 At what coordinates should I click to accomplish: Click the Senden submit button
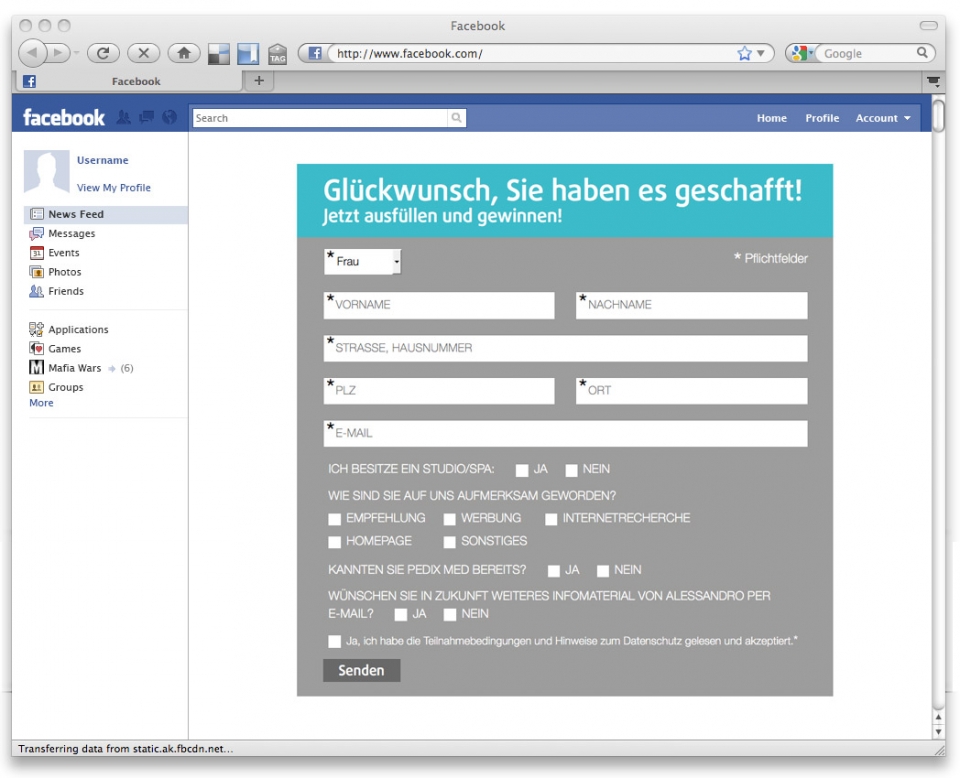(x=361, y=670)
